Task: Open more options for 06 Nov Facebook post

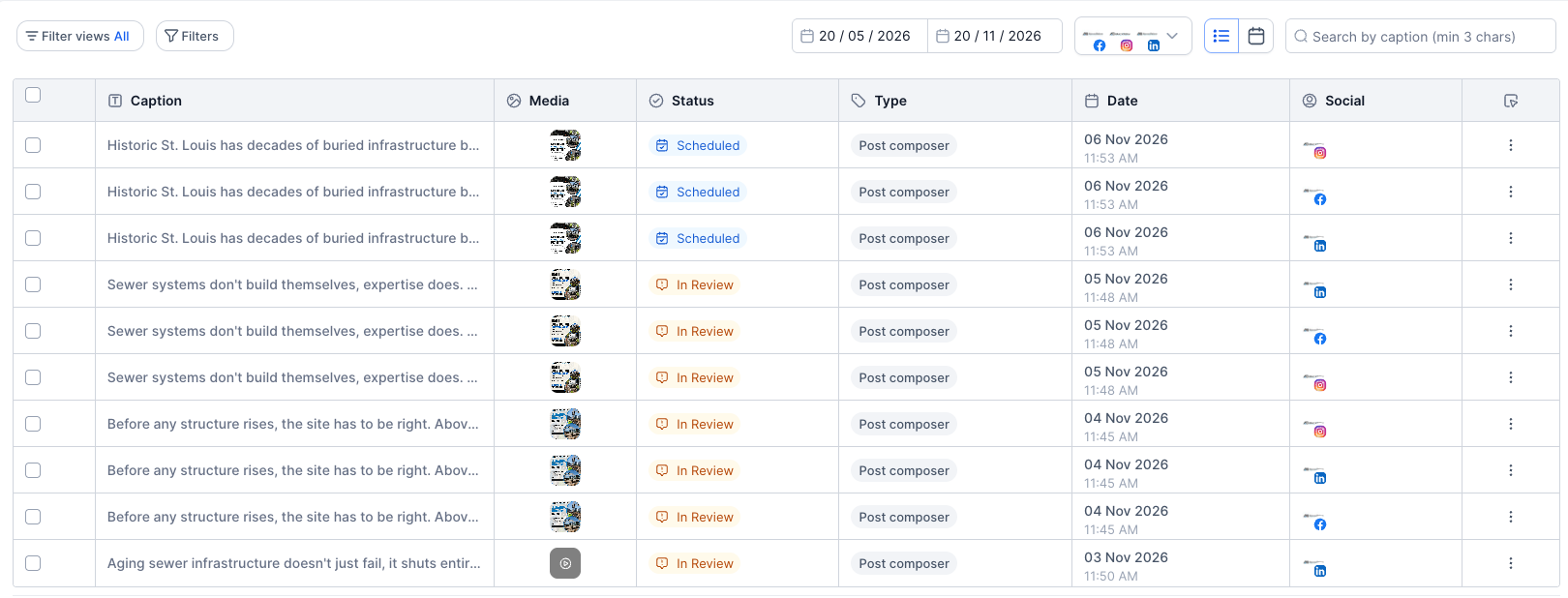Action: click(x=1511, y=192)
